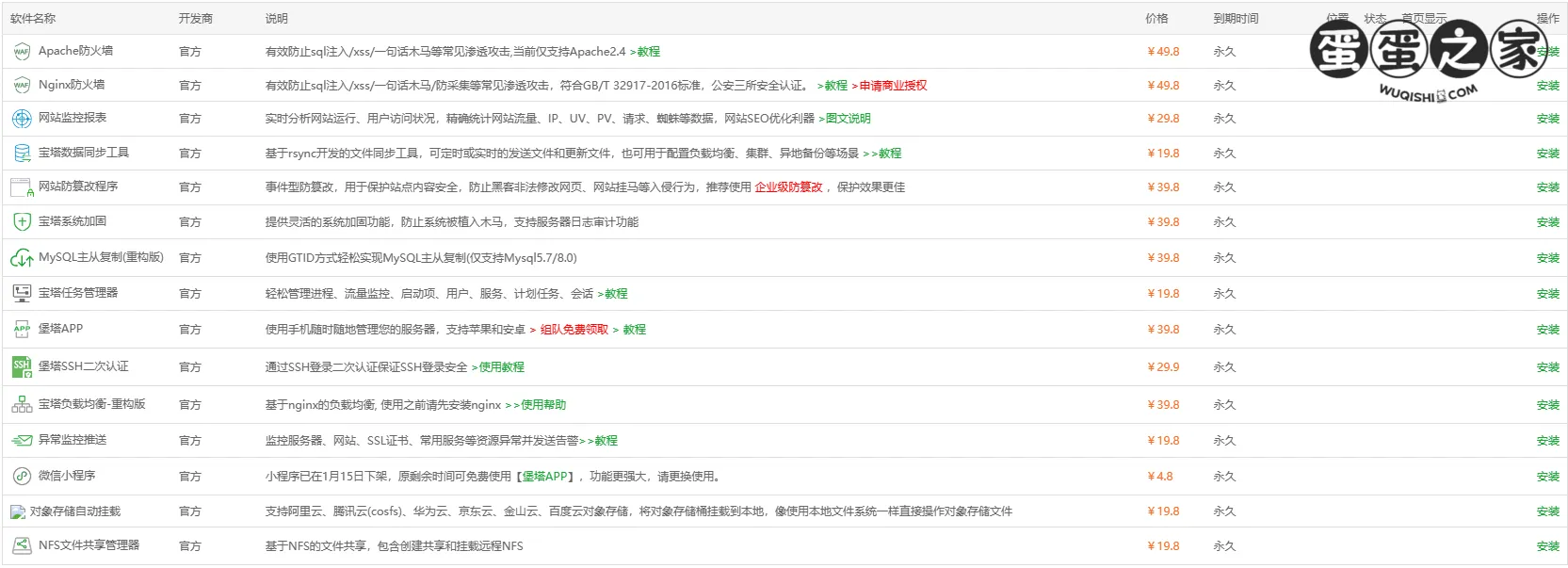Install the 宝塔任务管理器 plugin
1568x568 pixels.
pyautogui.click(x=1547, y=294)
